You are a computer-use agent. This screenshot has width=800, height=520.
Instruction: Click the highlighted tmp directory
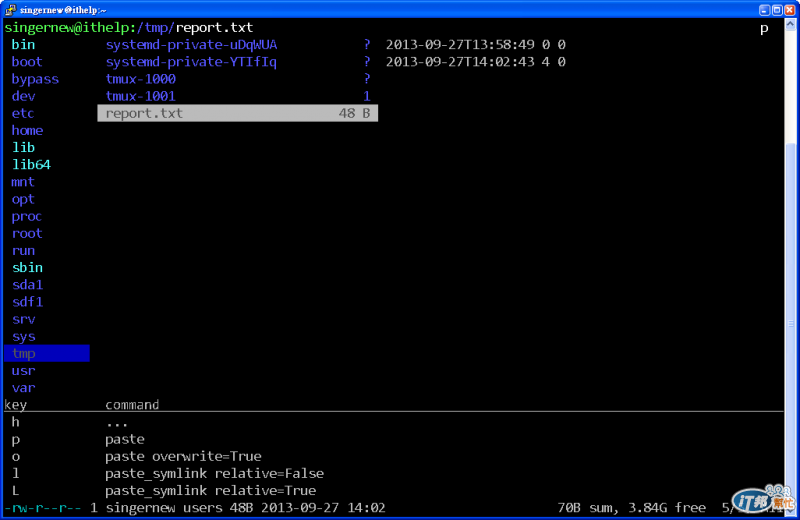click(x=46, y=353)
